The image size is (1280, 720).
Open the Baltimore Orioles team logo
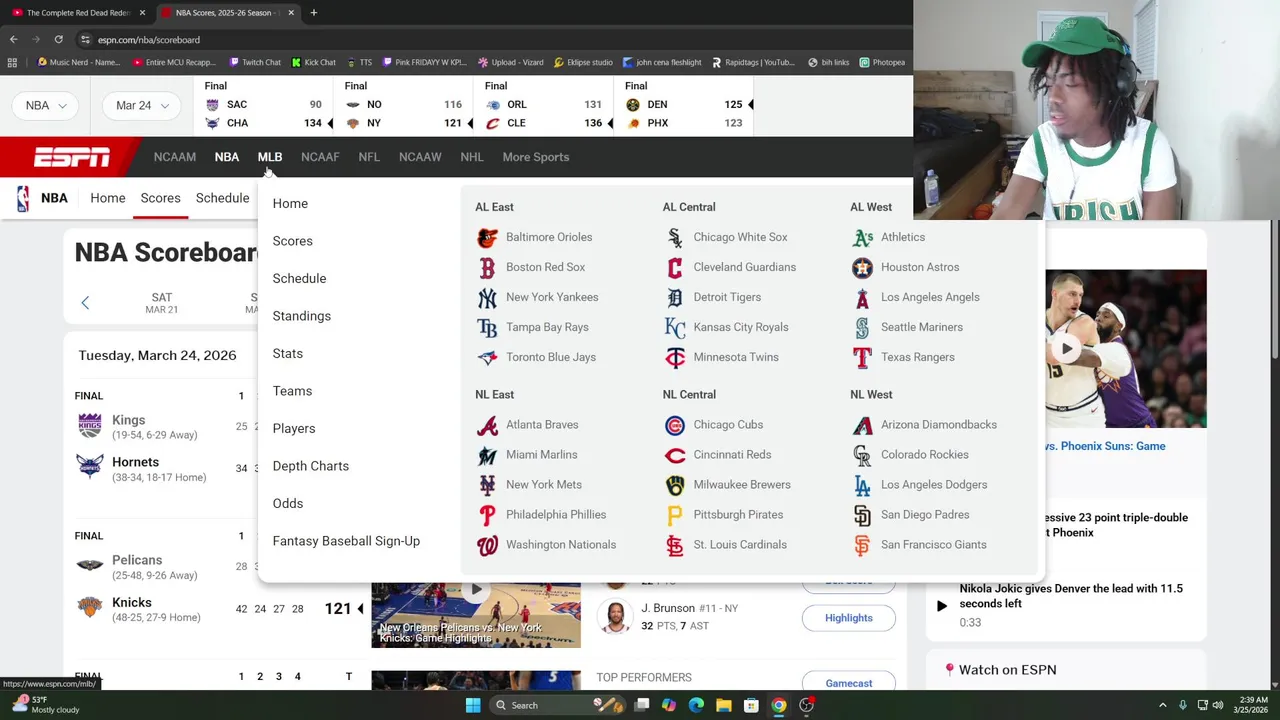[x=487, y=237]
